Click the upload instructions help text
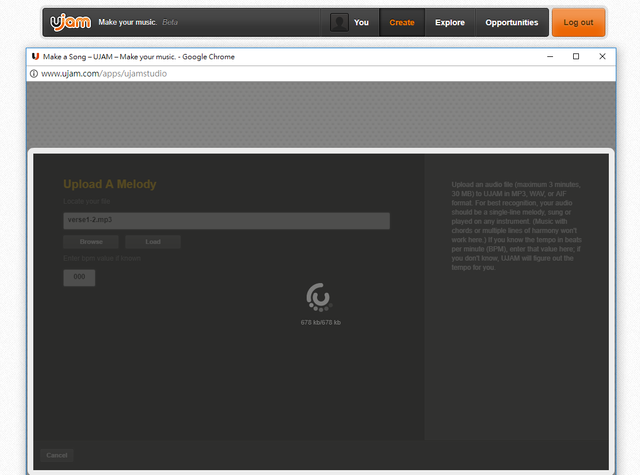 [517, 226]
